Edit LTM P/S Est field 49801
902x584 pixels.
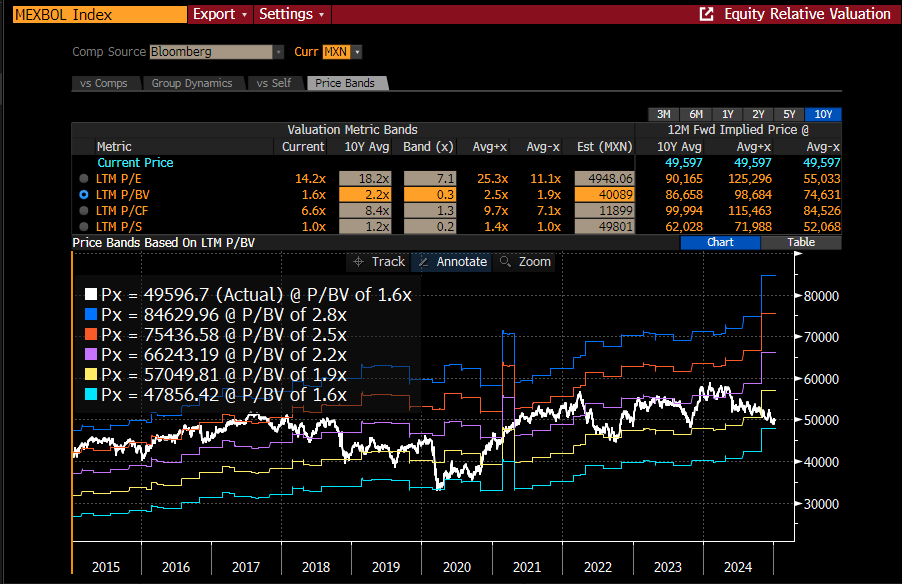pos(604,227)
